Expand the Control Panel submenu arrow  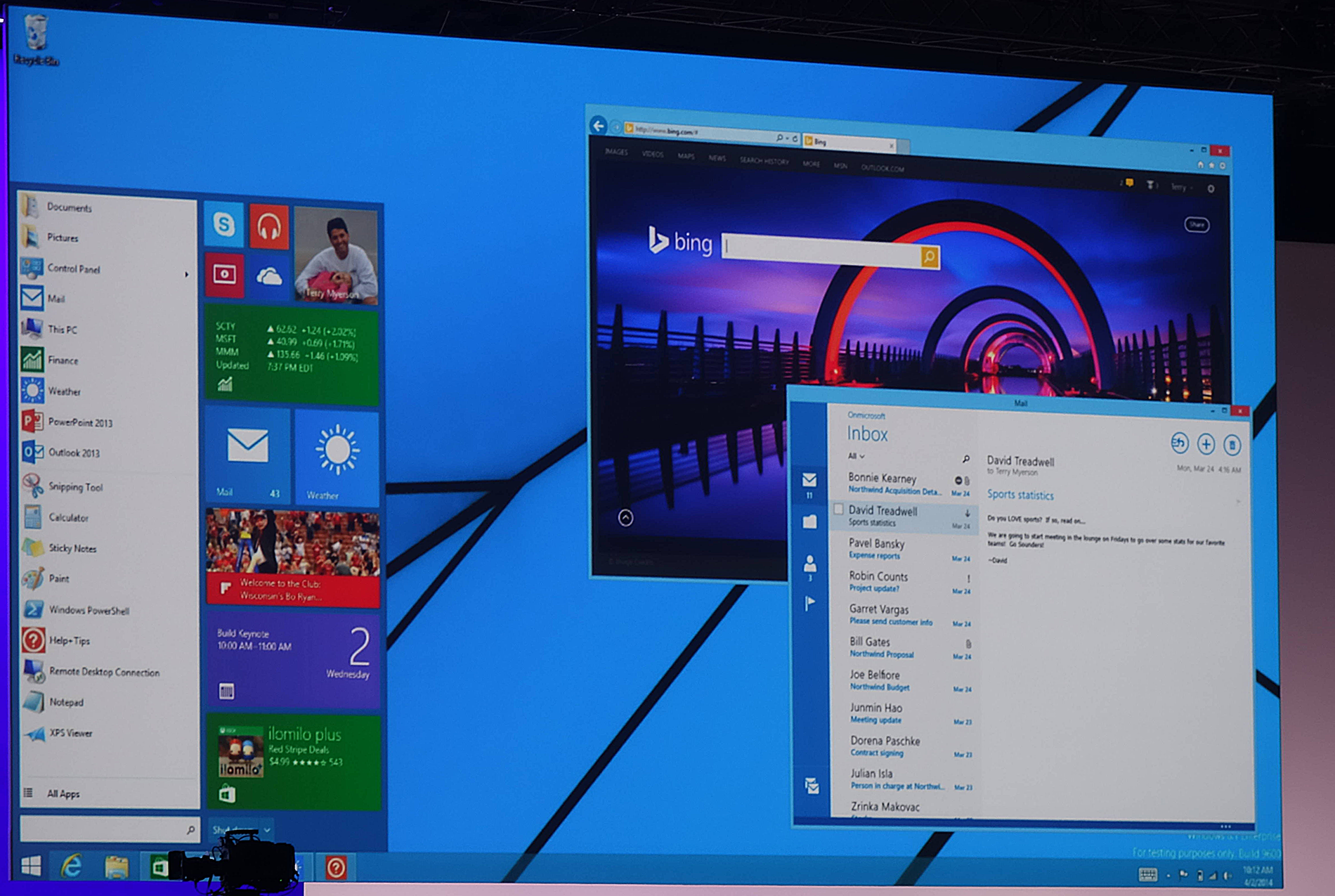click(186, 274)
